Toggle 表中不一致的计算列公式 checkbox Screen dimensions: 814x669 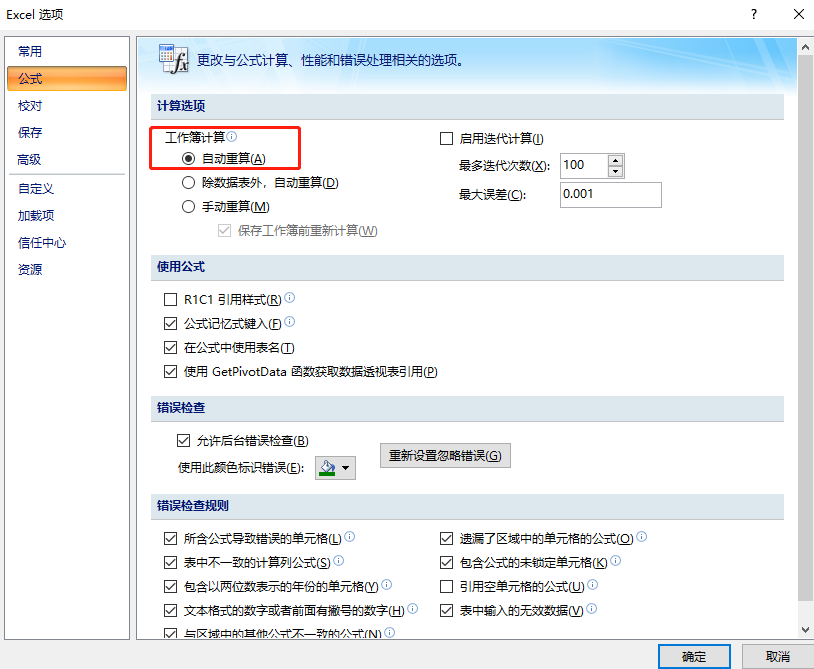(170, 562)
